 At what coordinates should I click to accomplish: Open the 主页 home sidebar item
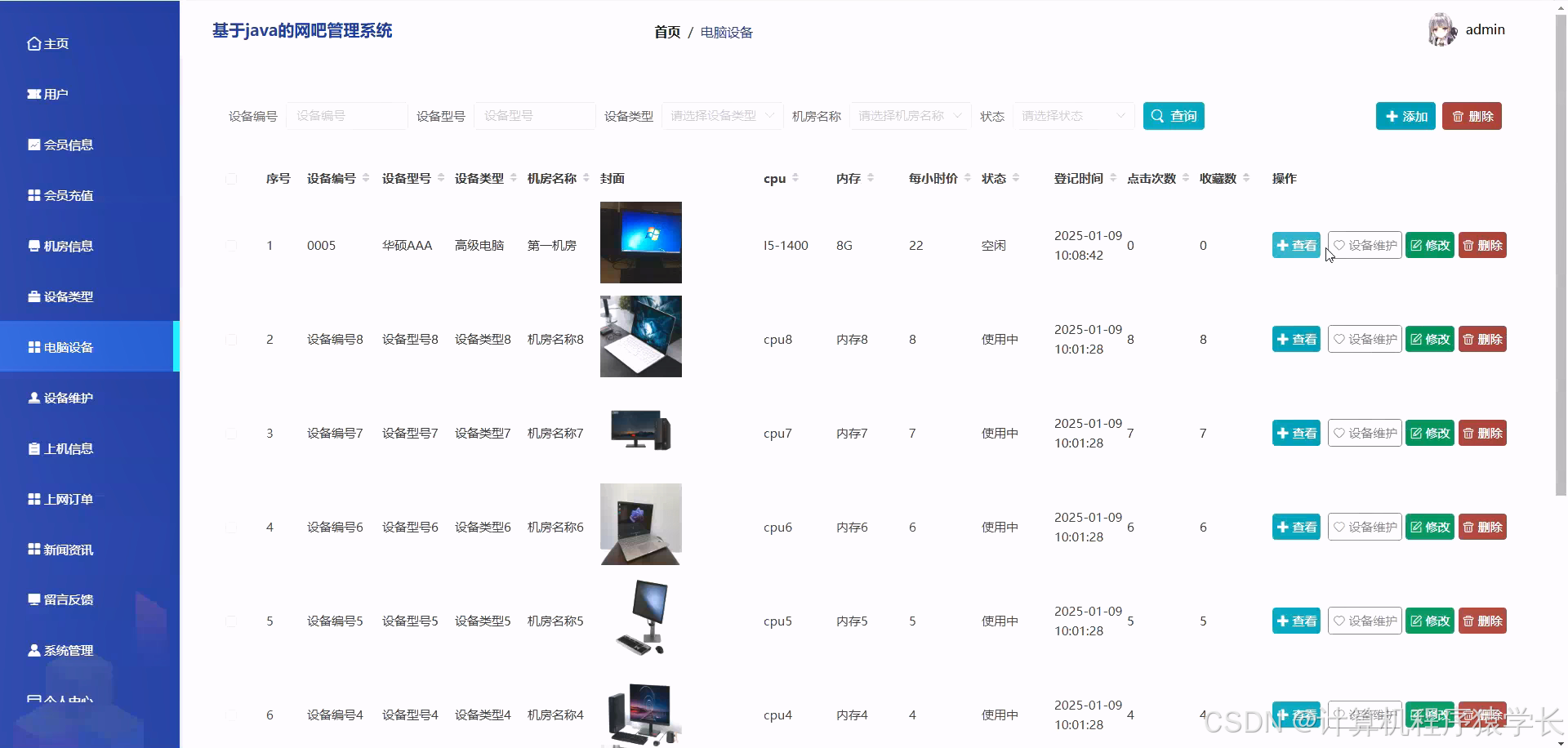click(x=47, y=43)
